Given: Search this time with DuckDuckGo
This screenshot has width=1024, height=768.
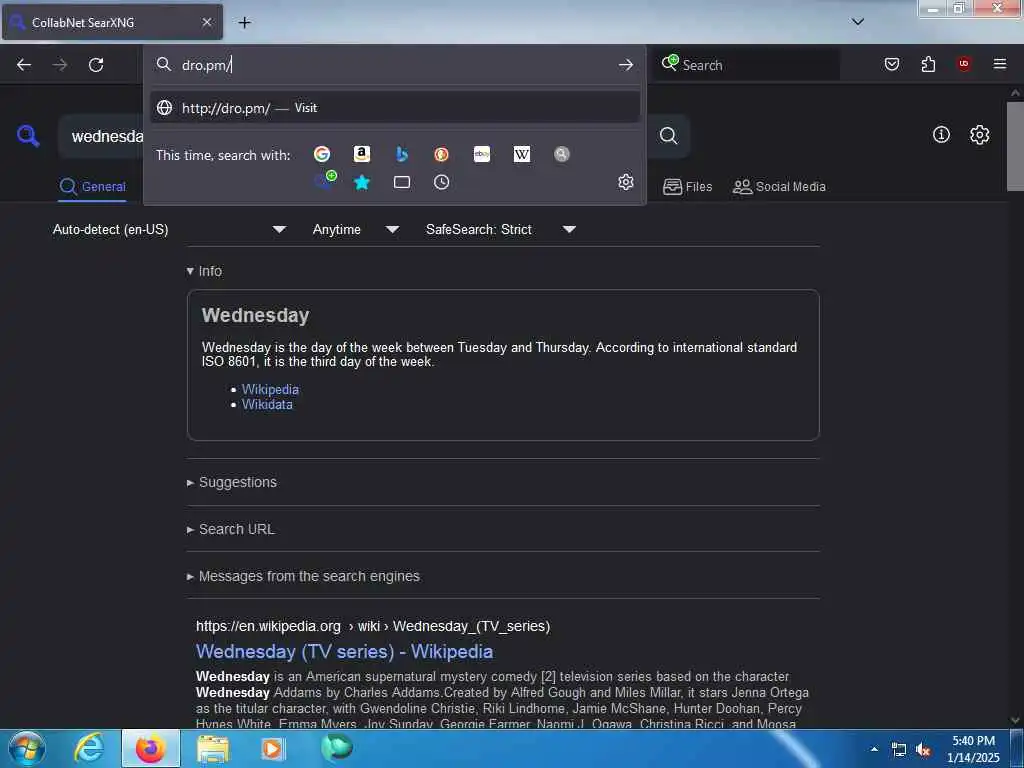Looking at the screenshot, I should (441, 154).
